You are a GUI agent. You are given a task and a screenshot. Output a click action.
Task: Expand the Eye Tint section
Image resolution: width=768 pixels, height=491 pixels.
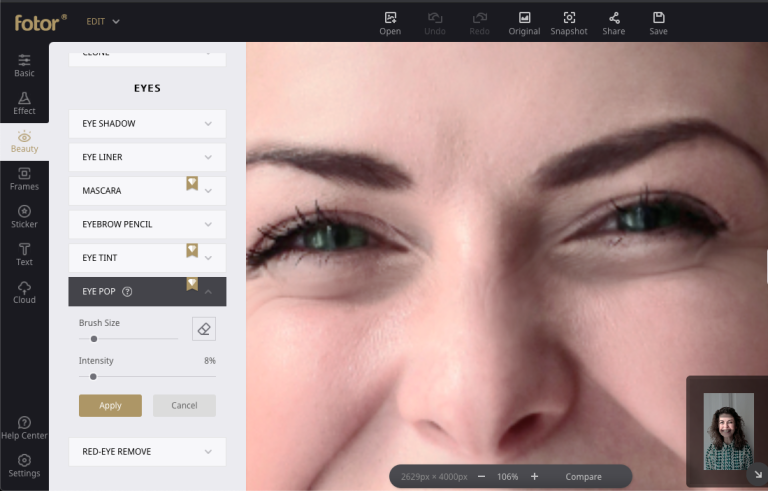click(x=147, y=258)
